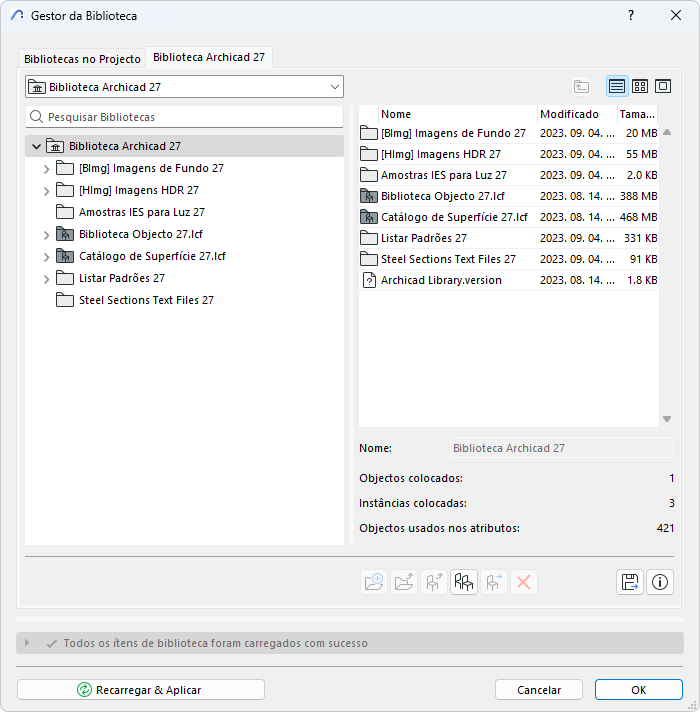Open the information icon button
The height and width of the screenshot is (712, 700).
coord(660,582)
